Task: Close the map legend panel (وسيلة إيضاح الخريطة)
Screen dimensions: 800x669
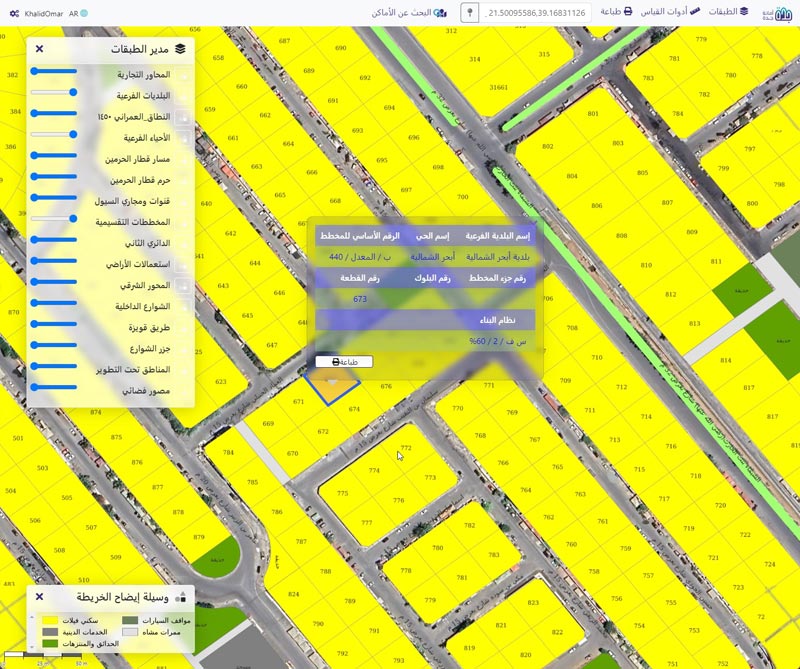Action: (38, 597)
